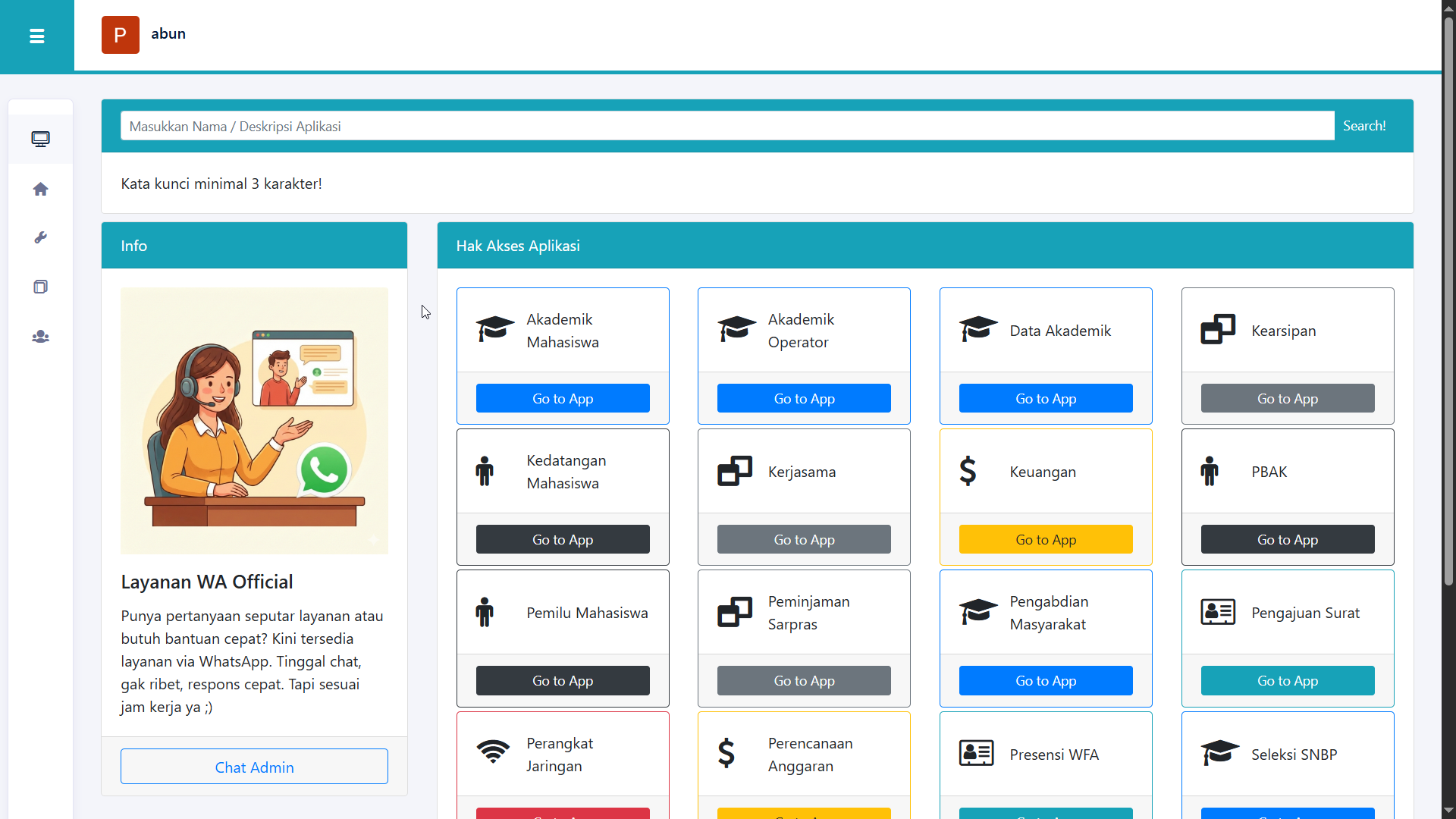The image size is (1456, 819).
Task: Toggle the hamburger sidebar menu
Action: [x=36, y=36]
